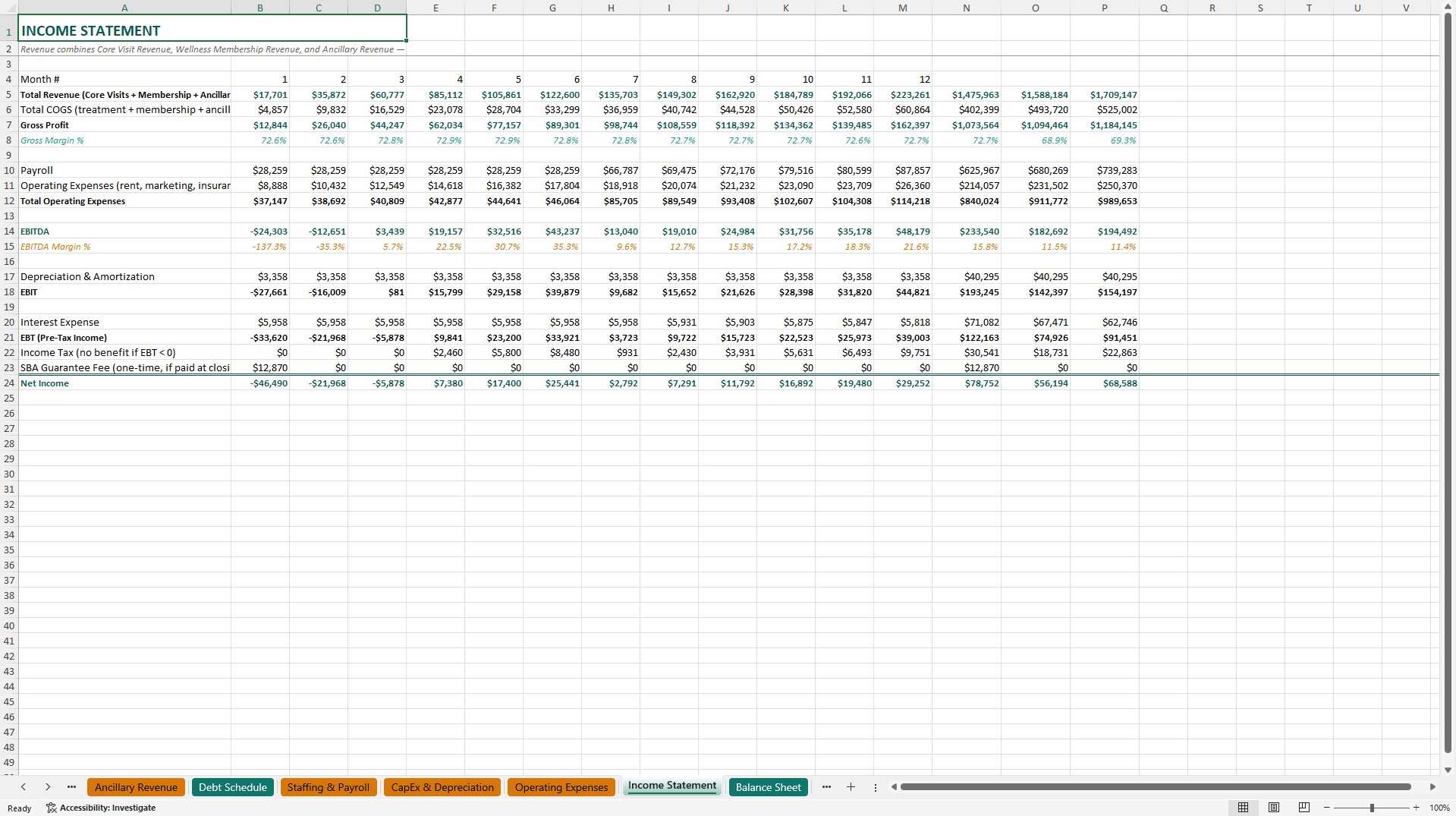Open the Staffing & Payroll sheet
1456x816 pixels.
[329, 787]
